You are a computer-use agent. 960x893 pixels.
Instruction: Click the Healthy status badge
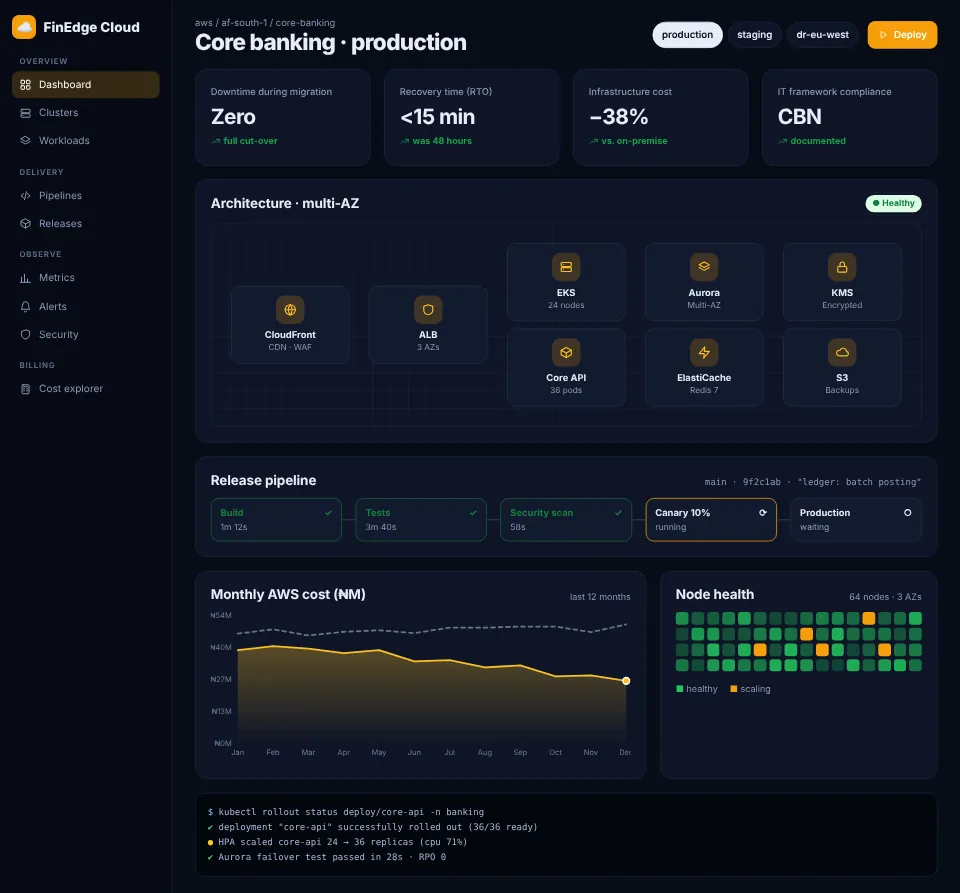tap(893, 203)
